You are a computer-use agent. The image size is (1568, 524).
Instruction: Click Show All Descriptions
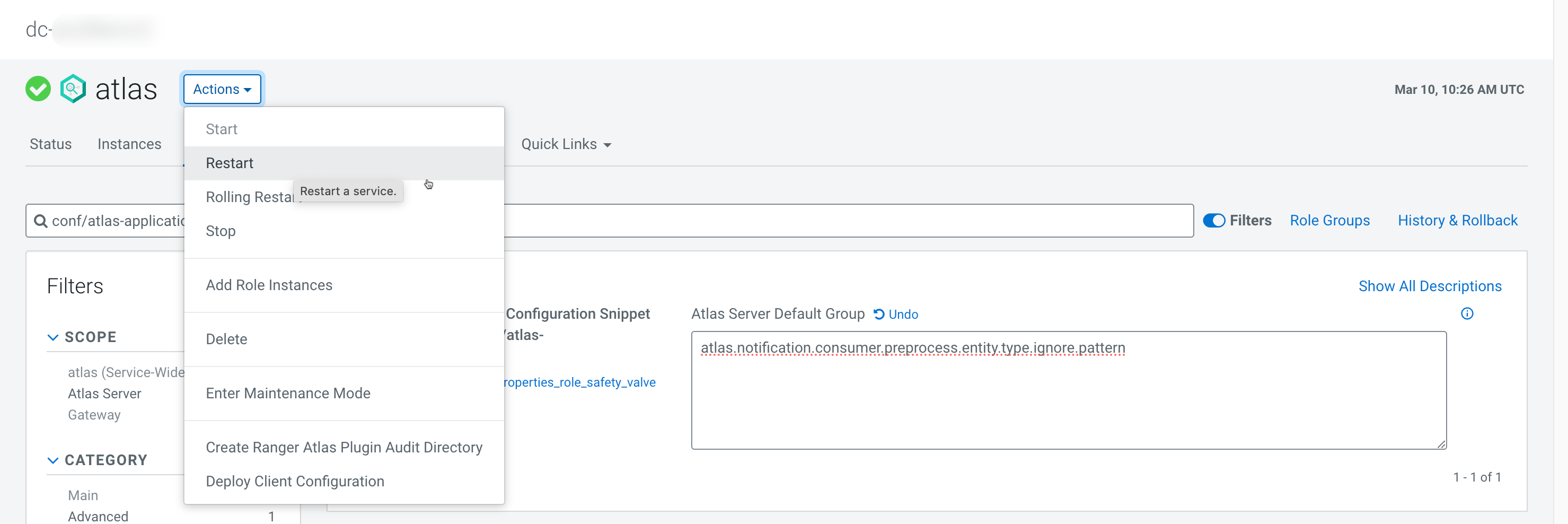[x=1429, y=286]
